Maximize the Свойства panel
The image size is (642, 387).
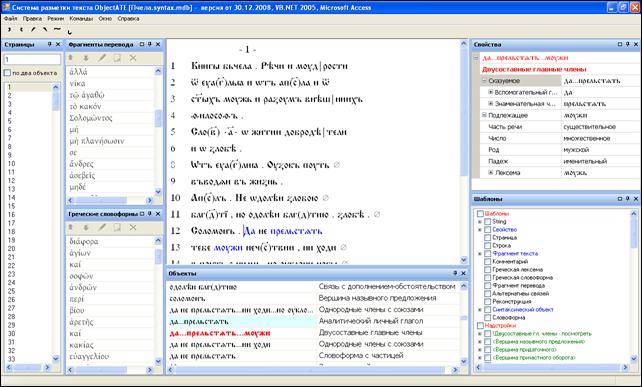(620, 44)
